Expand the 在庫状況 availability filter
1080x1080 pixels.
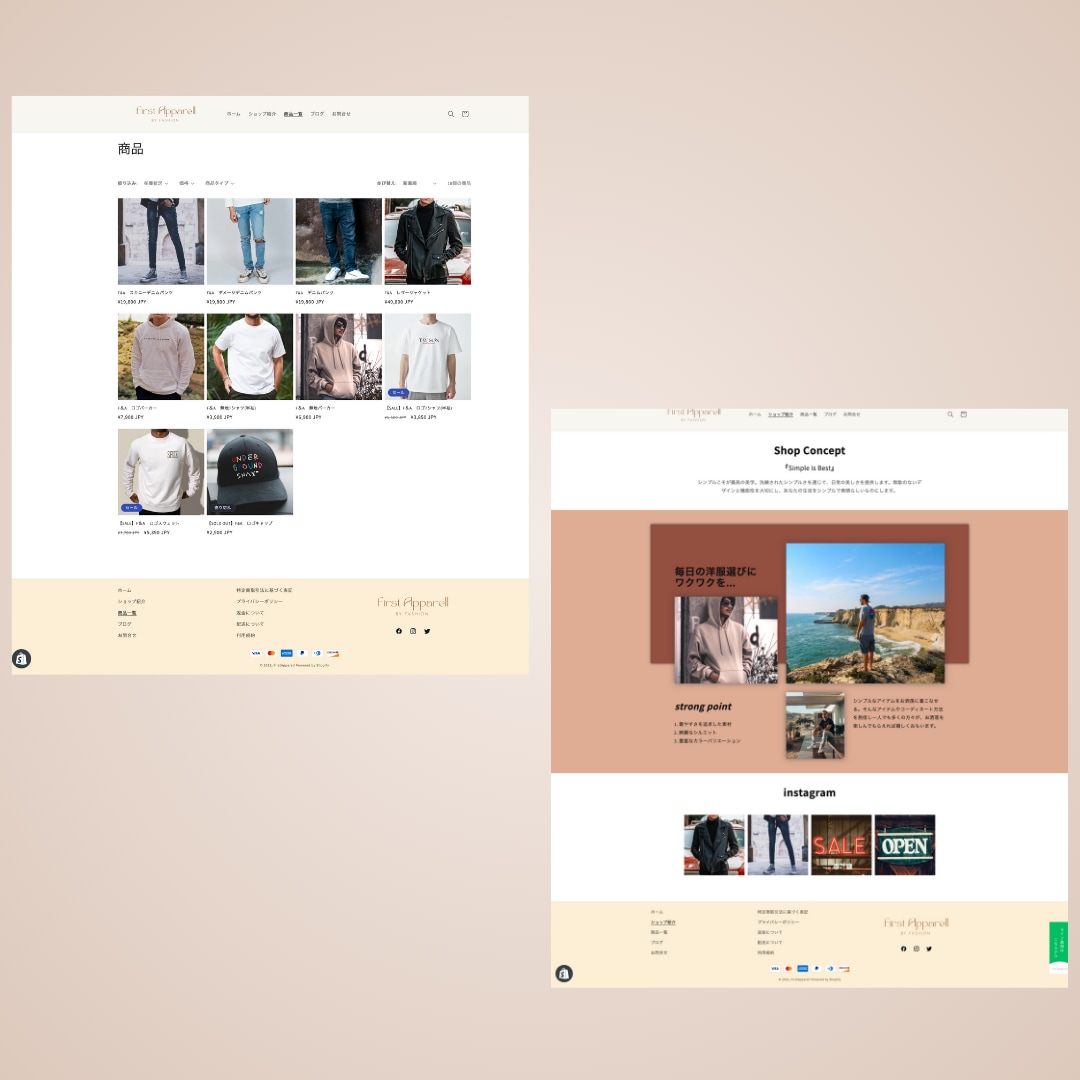coord(156,183)
